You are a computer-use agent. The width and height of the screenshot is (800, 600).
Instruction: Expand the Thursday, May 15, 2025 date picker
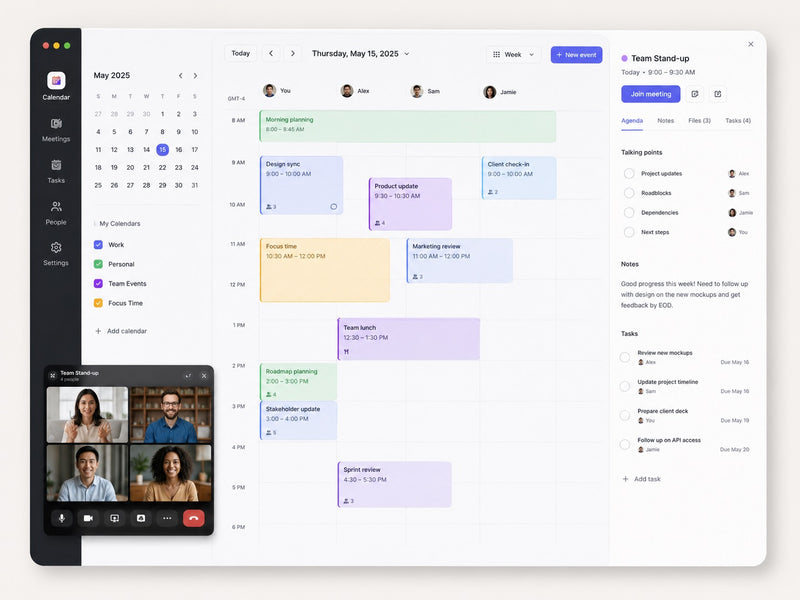(x=407, y=54)
